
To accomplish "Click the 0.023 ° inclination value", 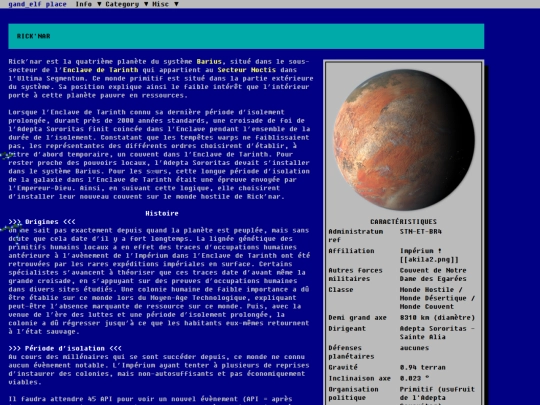I will pyautogui.click(x=414, y=378).
